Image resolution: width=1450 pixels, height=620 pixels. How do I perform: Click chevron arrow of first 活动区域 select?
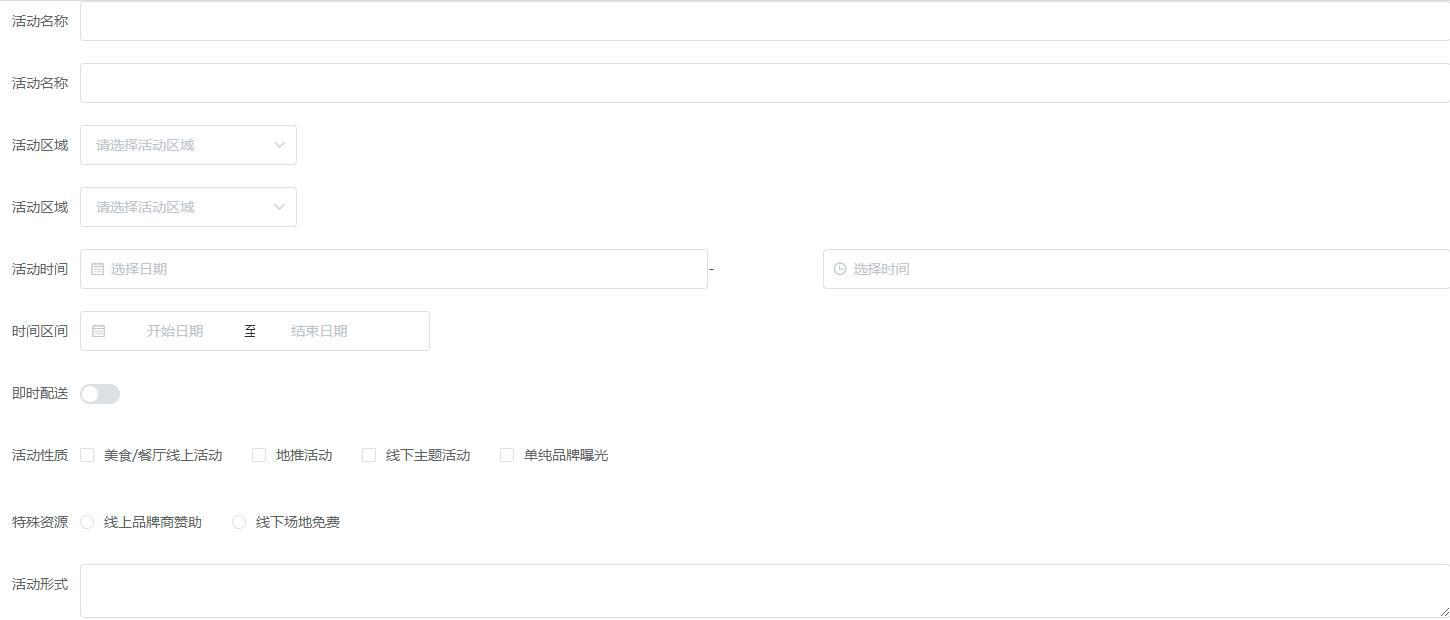279,145
